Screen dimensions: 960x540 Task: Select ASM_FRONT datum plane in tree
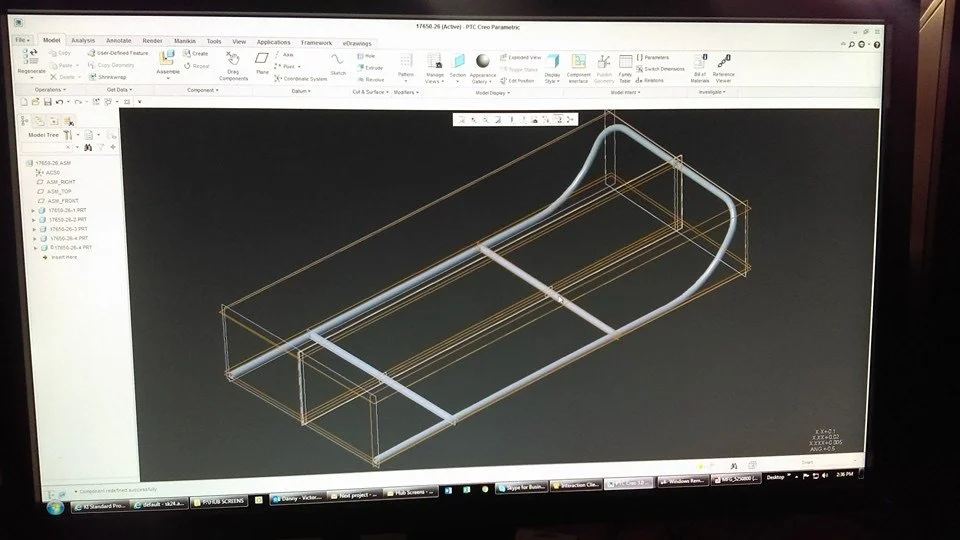pos(58,201)
